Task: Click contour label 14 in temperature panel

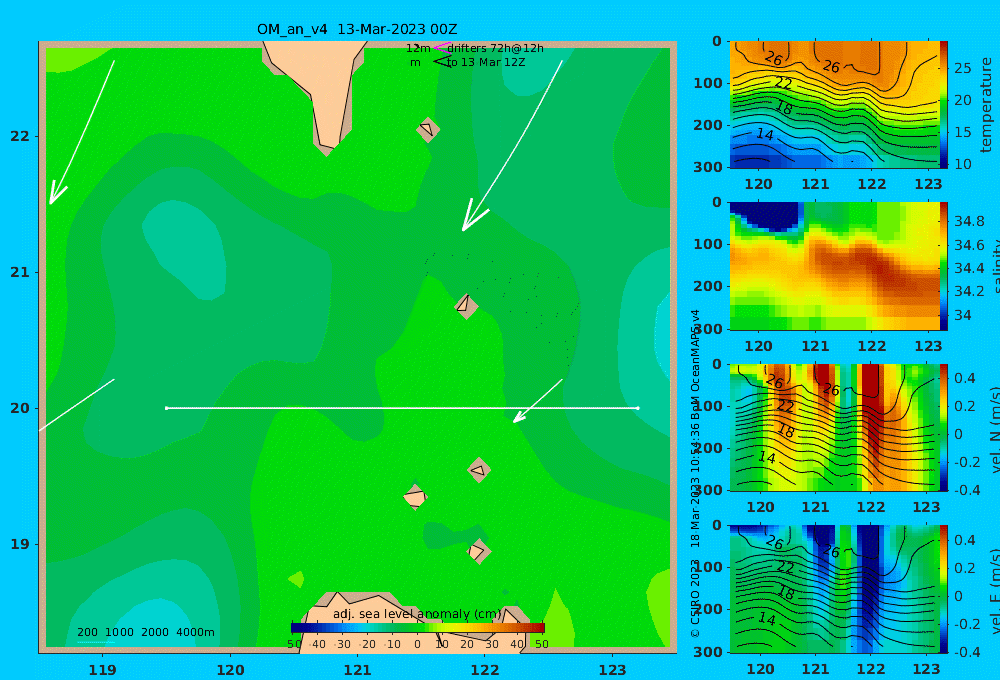Action: [765, 135]
